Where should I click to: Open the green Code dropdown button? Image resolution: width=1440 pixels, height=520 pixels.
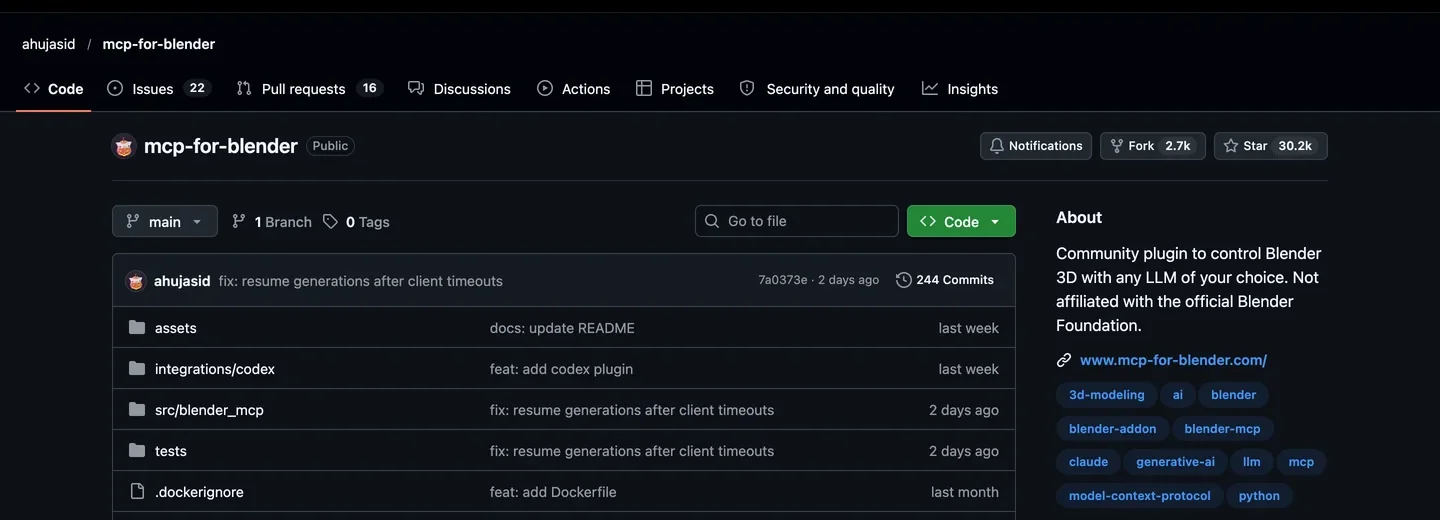[x=961, y=221]
